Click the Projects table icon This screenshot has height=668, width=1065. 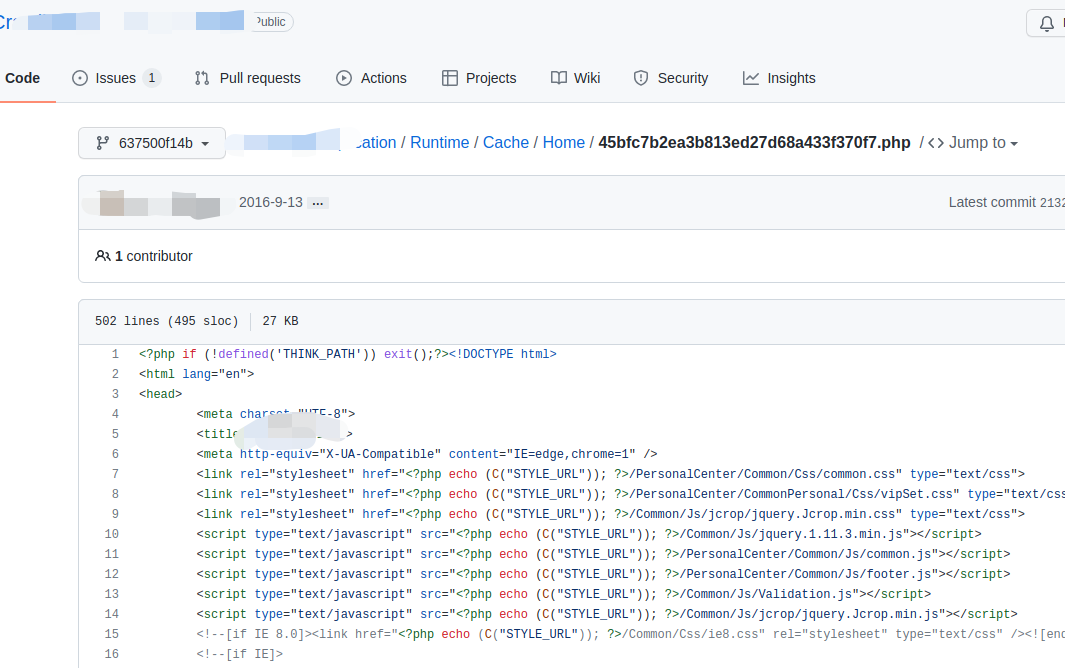click(x=450, y=78)
